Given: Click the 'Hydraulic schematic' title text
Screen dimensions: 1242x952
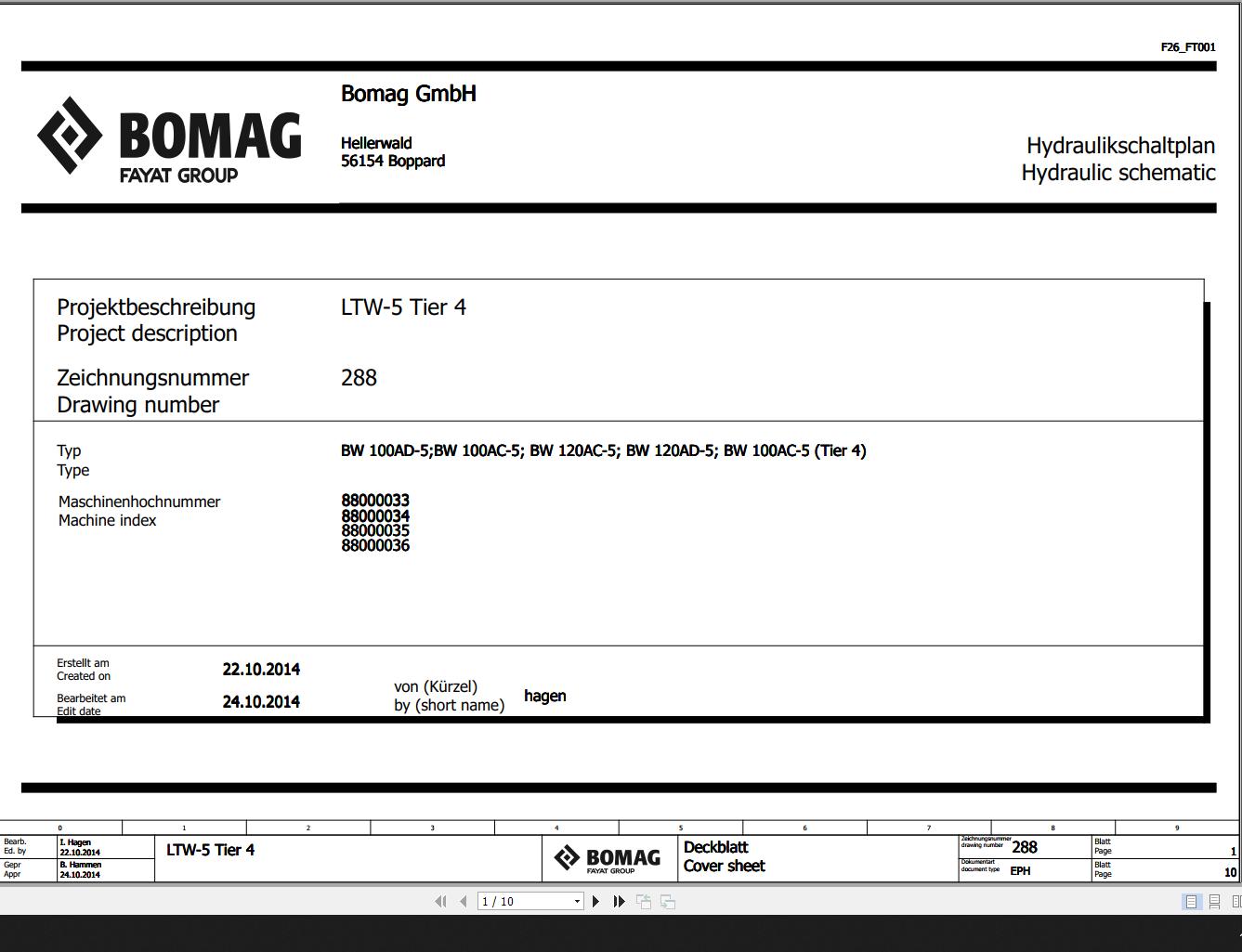Looking at the screenshot, I should 1118,173.
